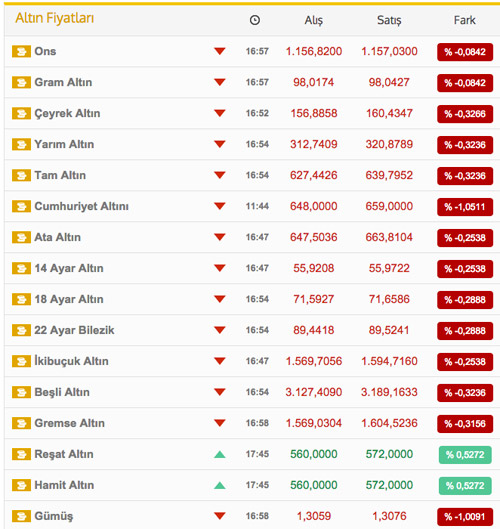Click the Altın Fiyatları heading

click(54, 18)
